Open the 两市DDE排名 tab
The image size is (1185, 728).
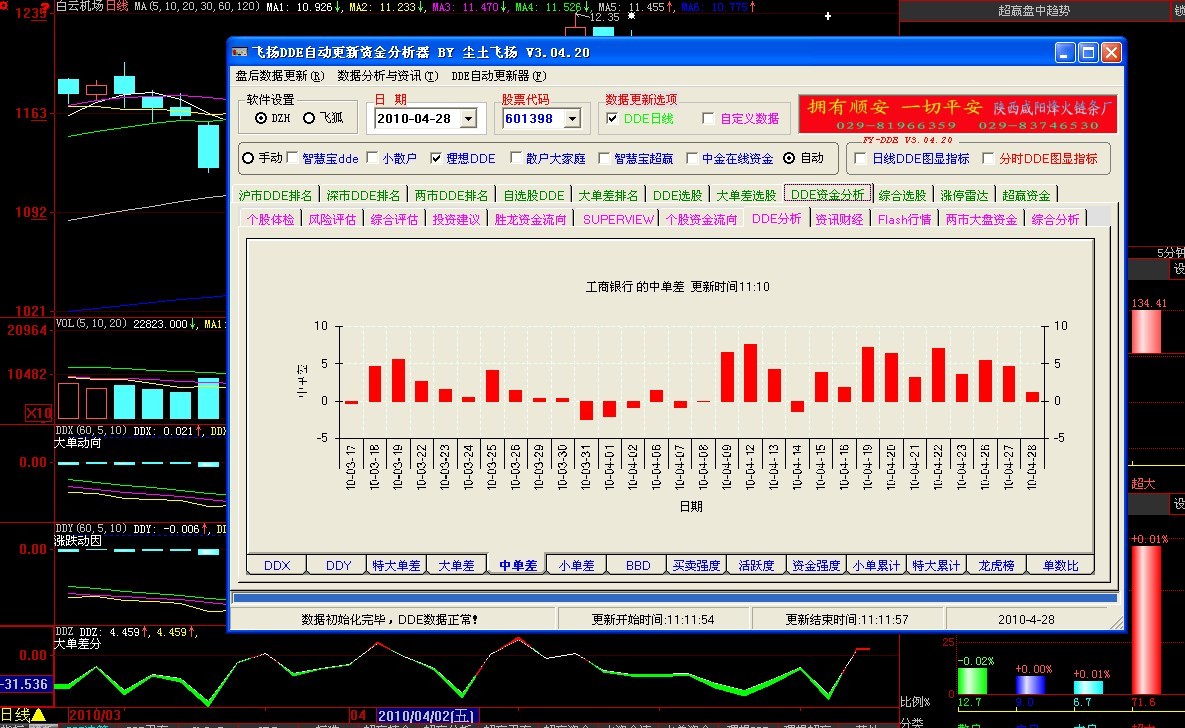452,195
